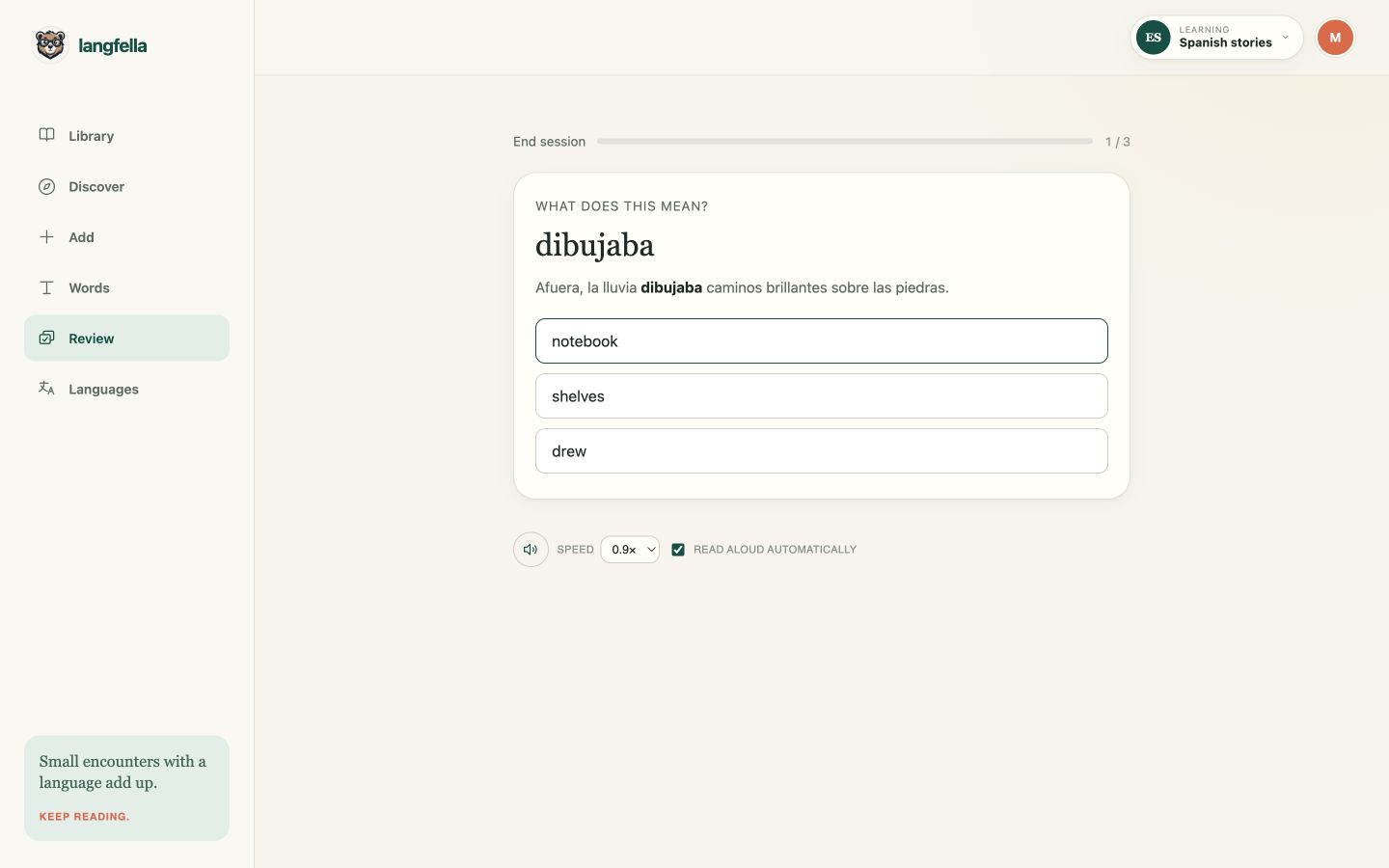
Task: Choose the answer 'drew'
Action: click(x=822, y=451)
